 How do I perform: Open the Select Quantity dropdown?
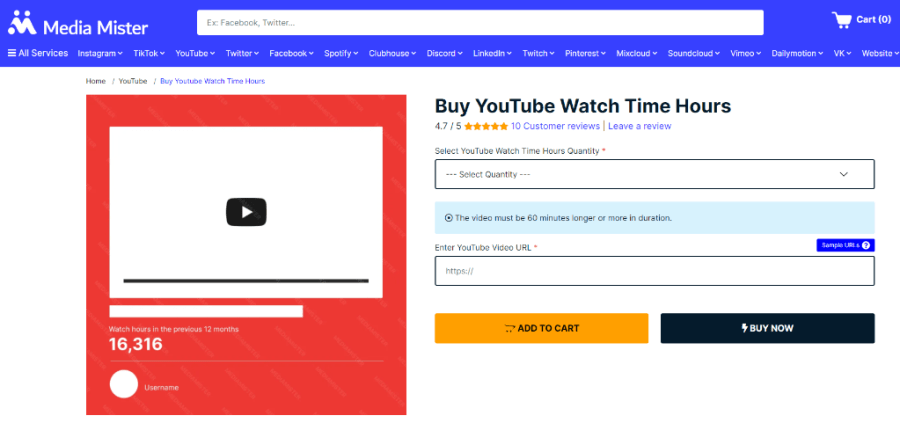654,174
